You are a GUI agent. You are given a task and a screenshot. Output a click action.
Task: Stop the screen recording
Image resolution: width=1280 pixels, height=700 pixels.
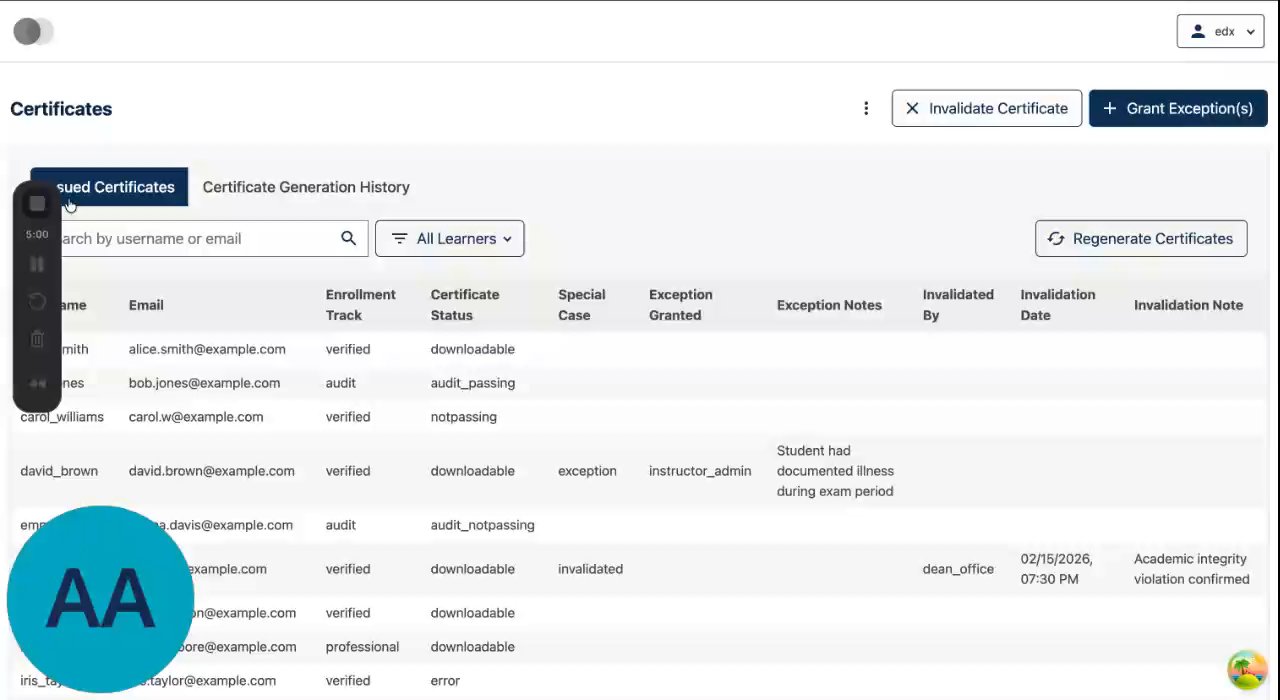point(37,204)
